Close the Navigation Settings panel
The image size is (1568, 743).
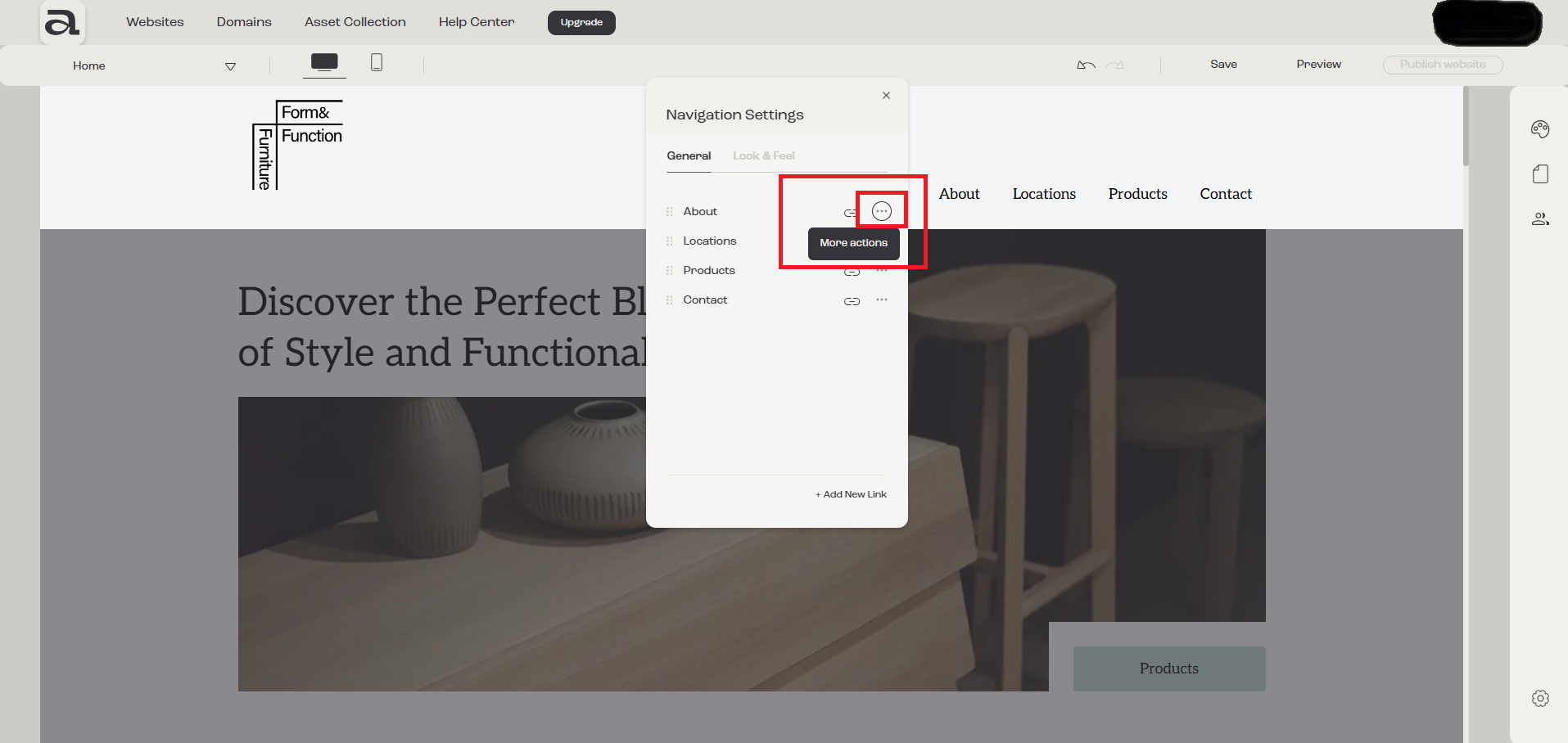(886, 96)
